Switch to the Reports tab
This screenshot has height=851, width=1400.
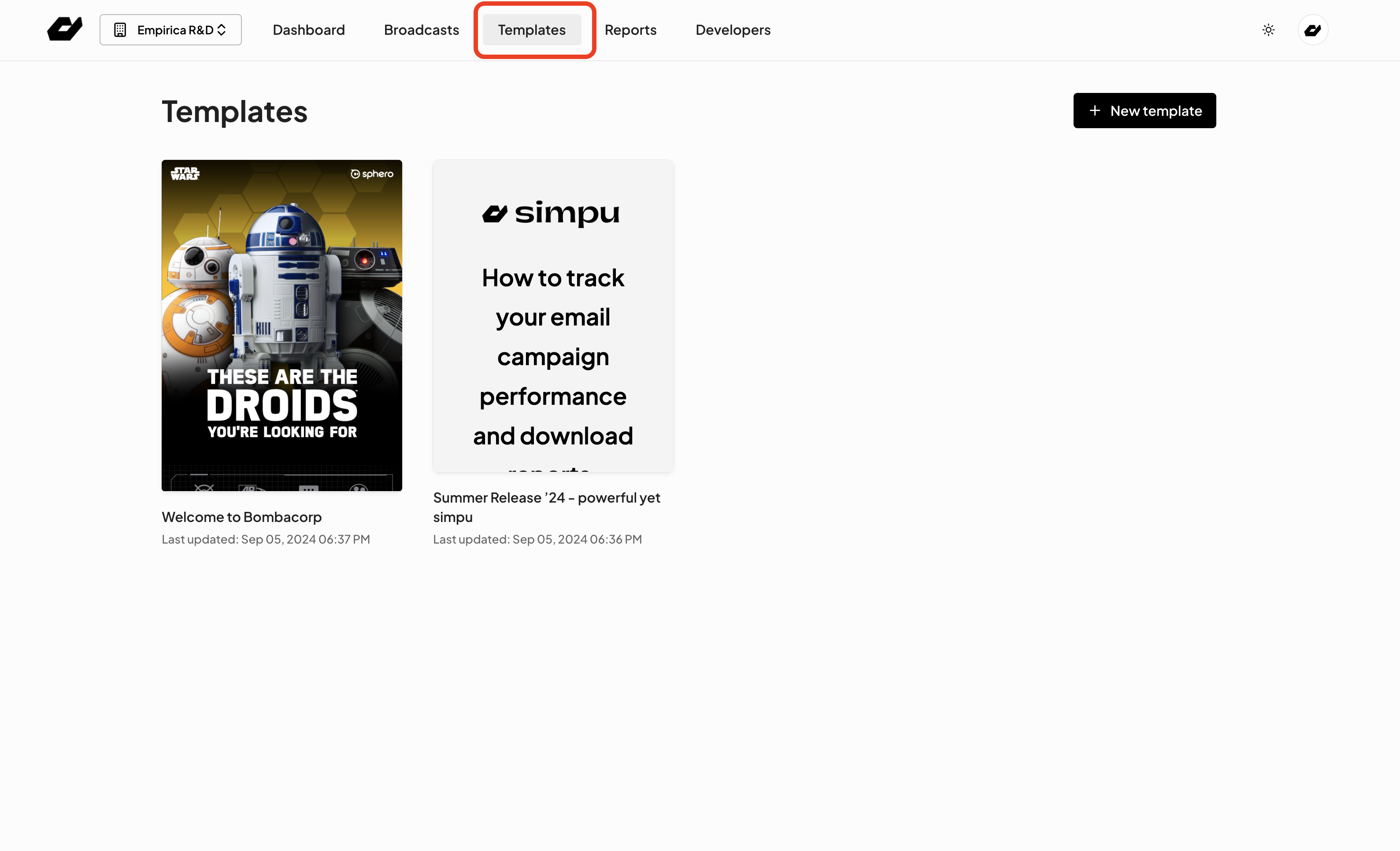click(630, 30)
